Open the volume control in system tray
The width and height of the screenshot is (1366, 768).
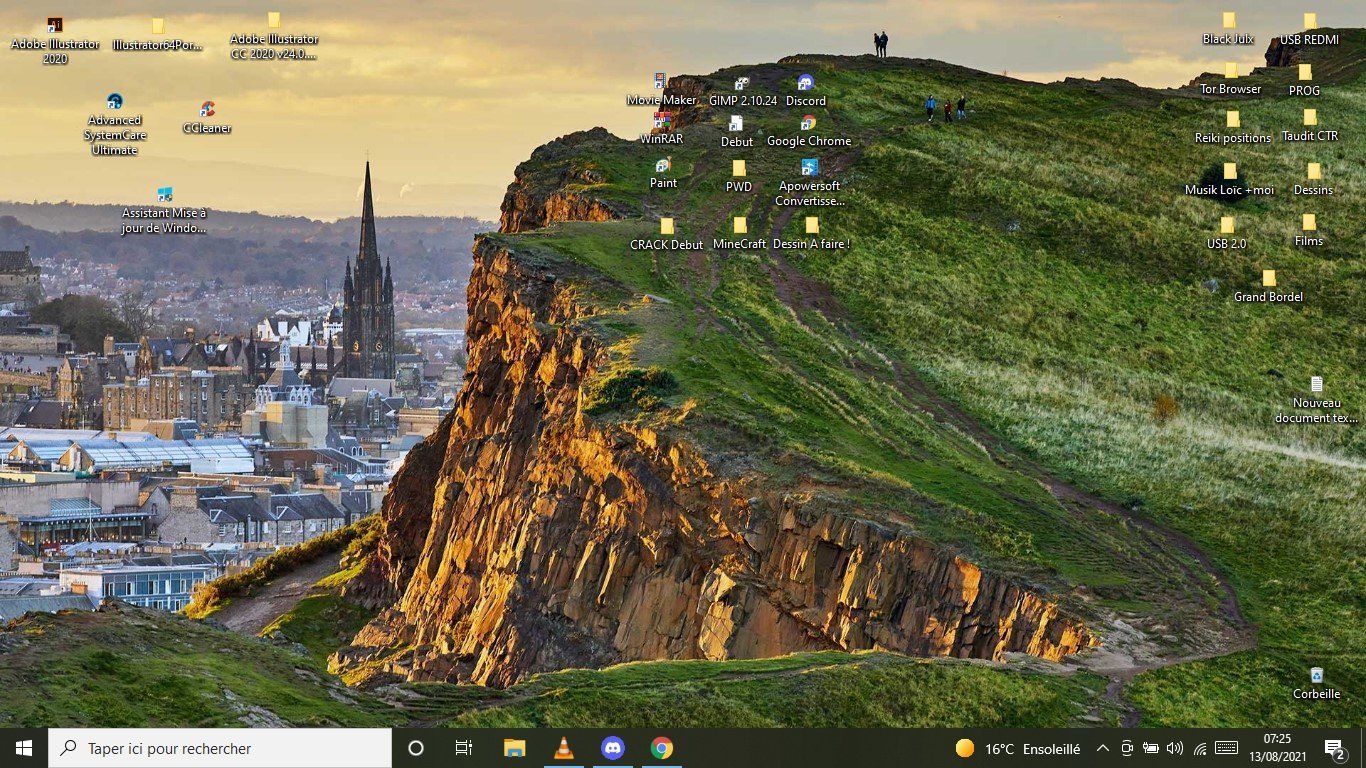click(x=1175, y=748)
